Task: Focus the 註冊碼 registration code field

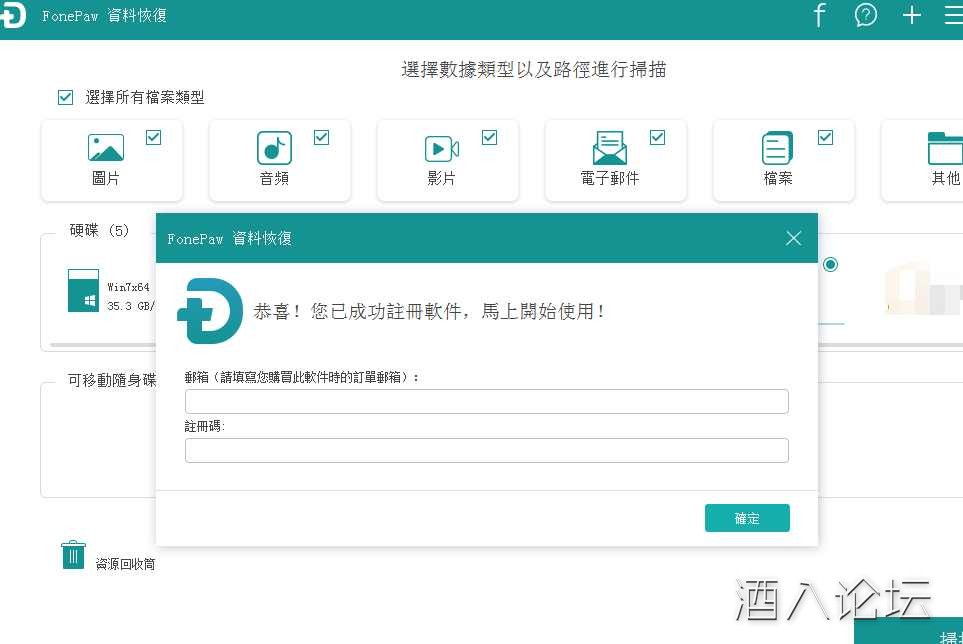Action: [486, 451]
